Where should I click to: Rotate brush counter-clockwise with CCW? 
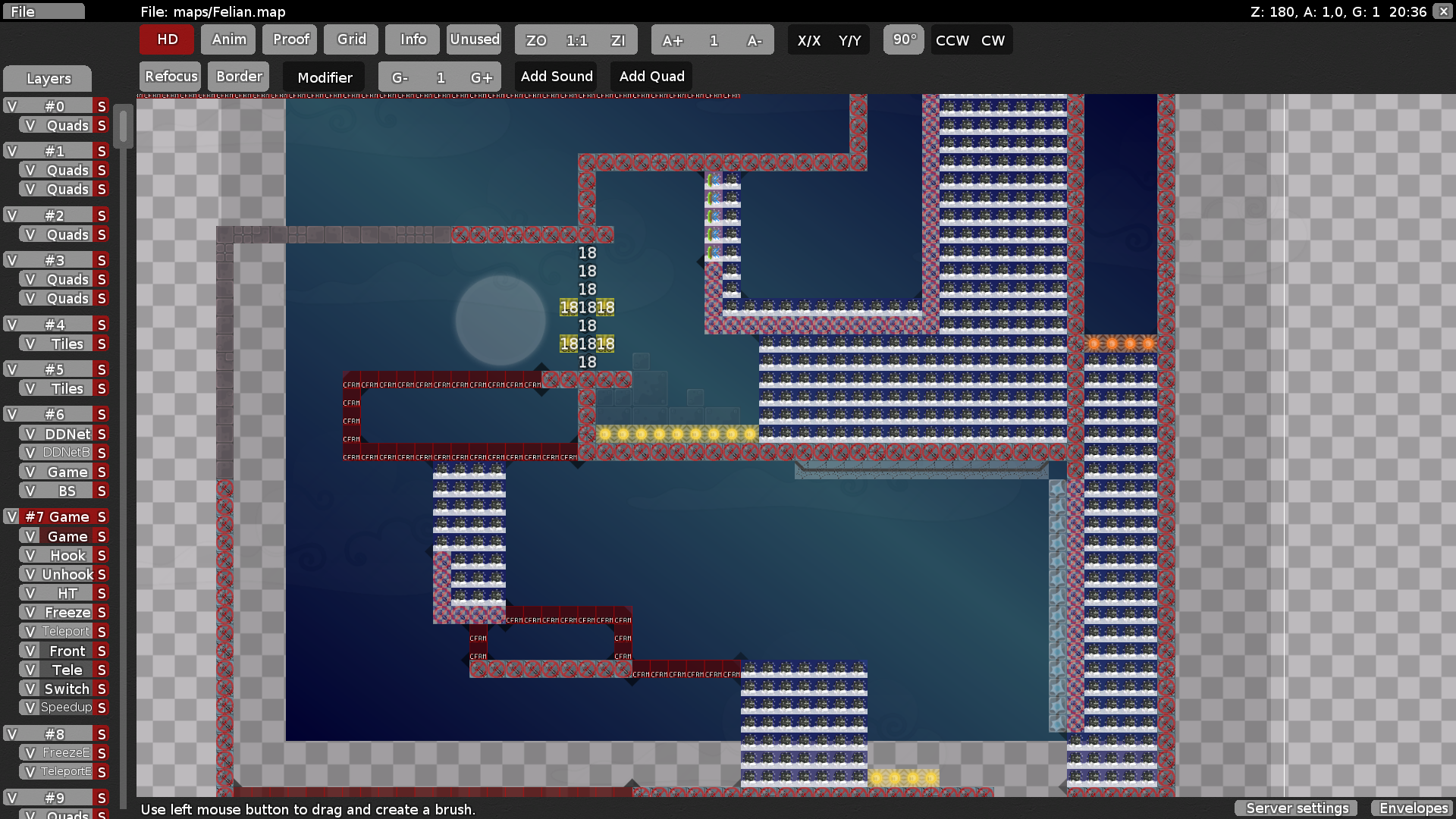tap(952, 40)
